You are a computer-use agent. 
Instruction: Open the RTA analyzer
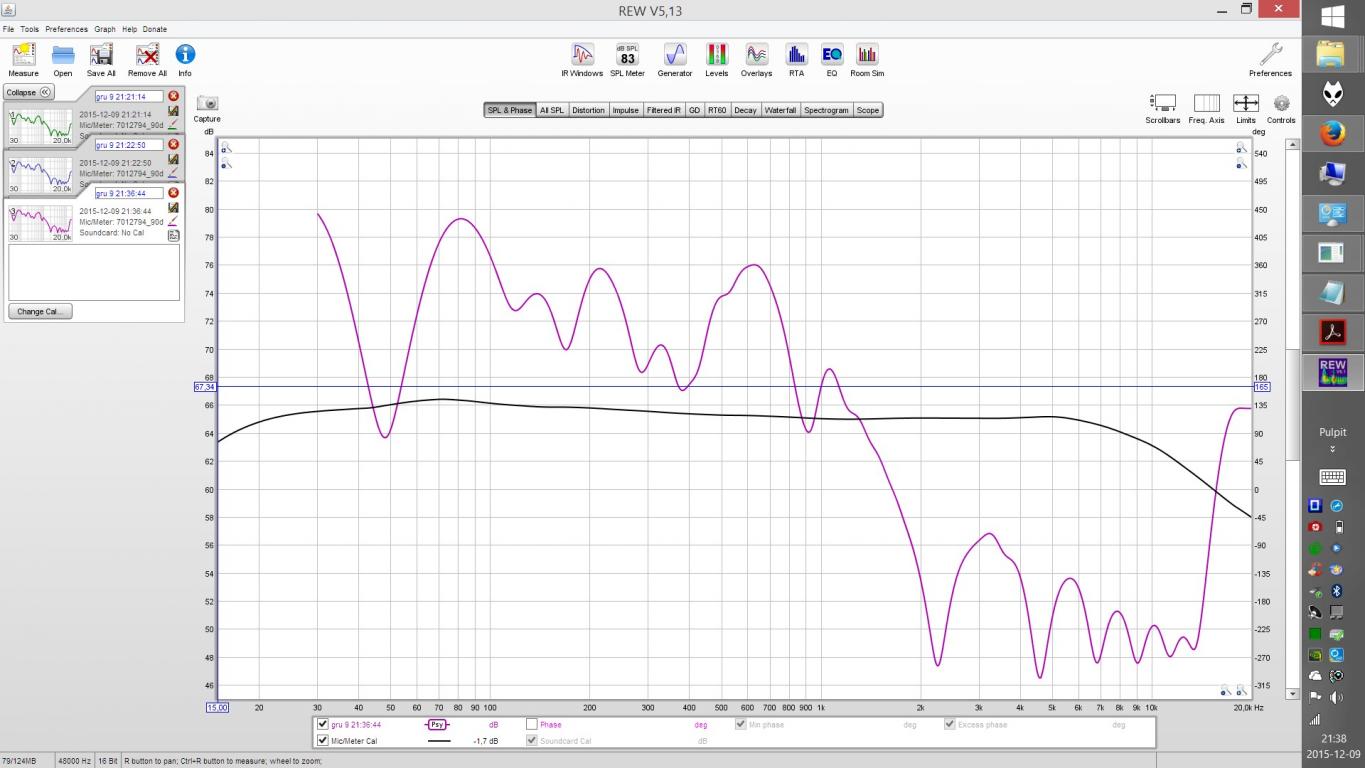pos(796,60)
